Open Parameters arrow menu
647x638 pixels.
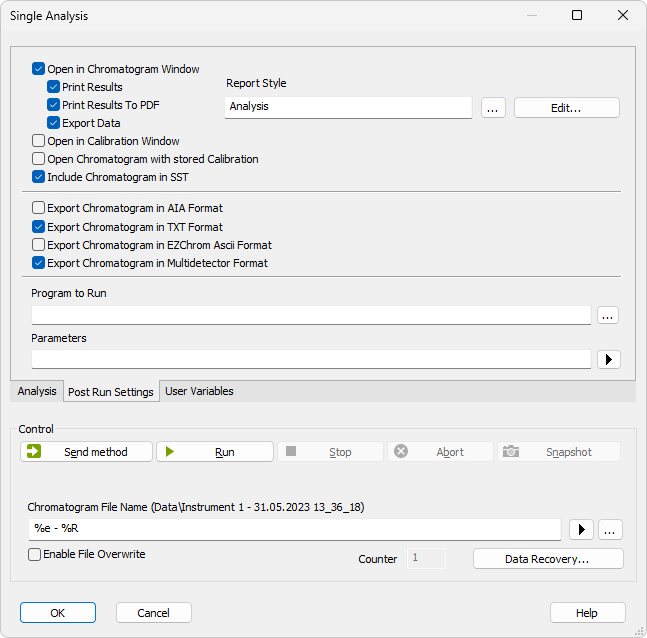pyautogui.click(x=608, y=359)
